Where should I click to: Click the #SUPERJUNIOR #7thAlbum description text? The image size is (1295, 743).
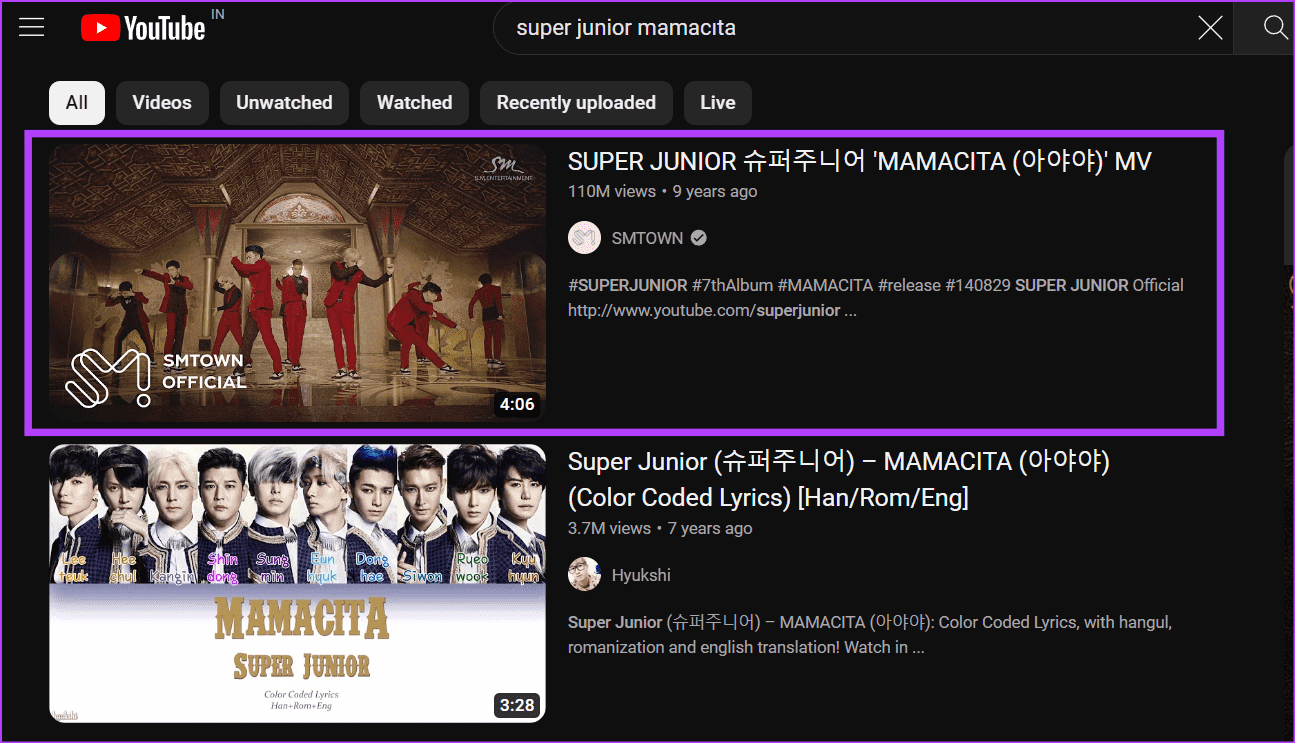876,298
